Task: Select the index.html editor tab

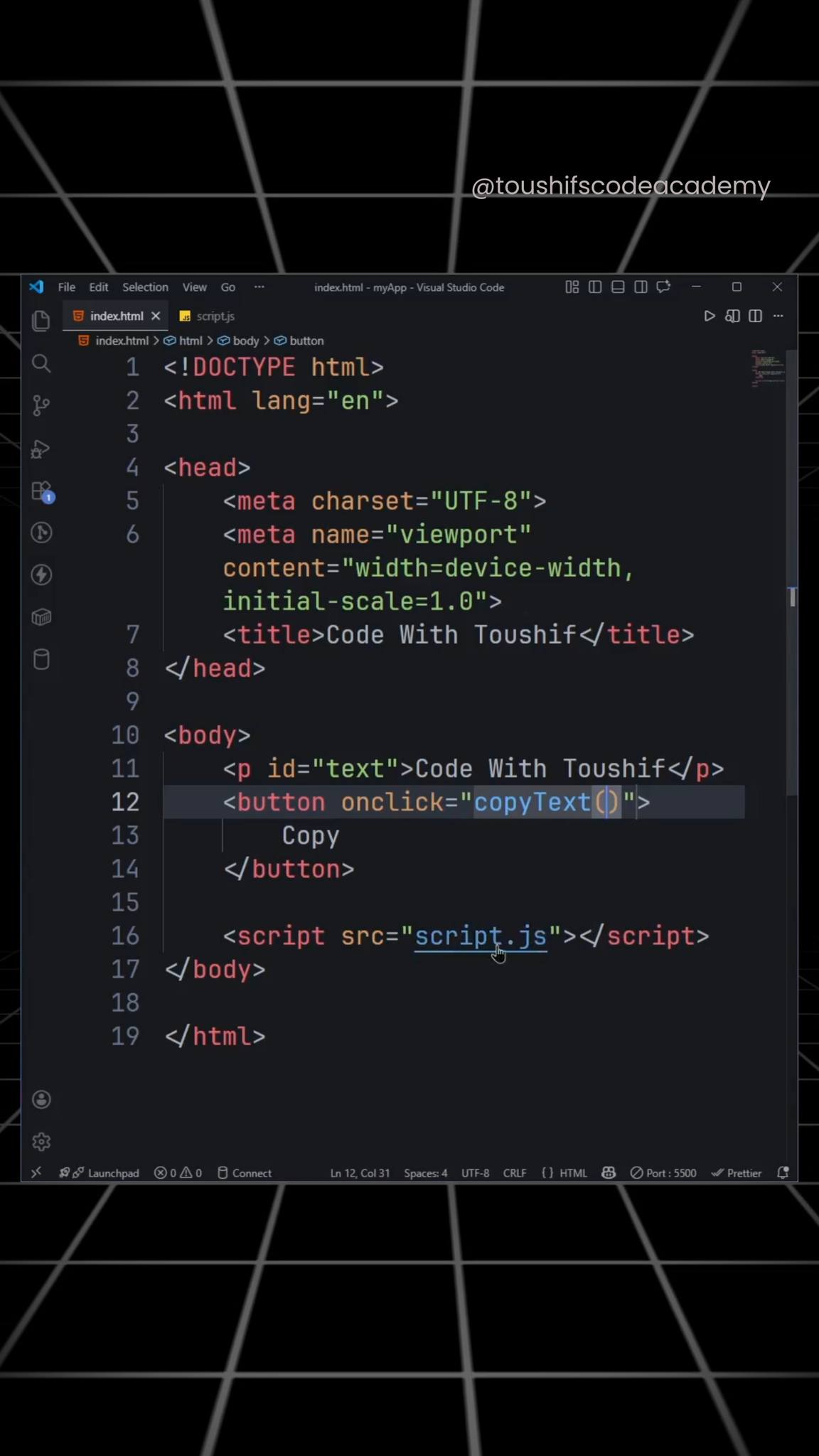Action: tap(116, 316)
